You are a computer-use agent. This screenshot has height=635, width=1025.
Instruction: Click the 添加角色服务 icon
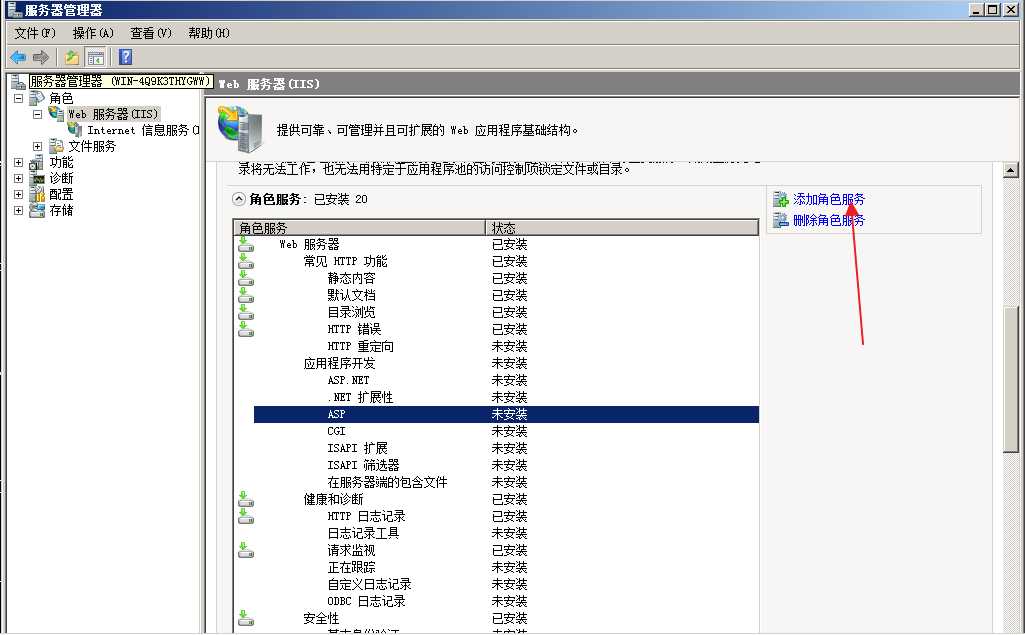pyautogui.click(x=781, y=199)
